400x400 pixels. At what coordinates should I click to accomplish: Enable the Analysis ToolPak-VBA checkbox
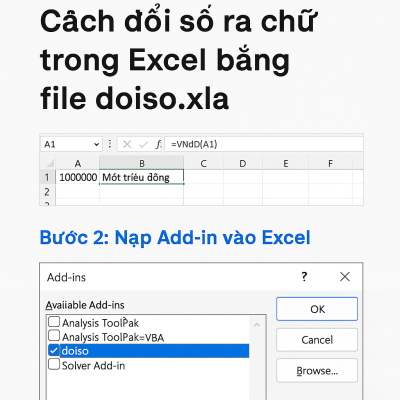pyautogui.click(x=54, y=336)
